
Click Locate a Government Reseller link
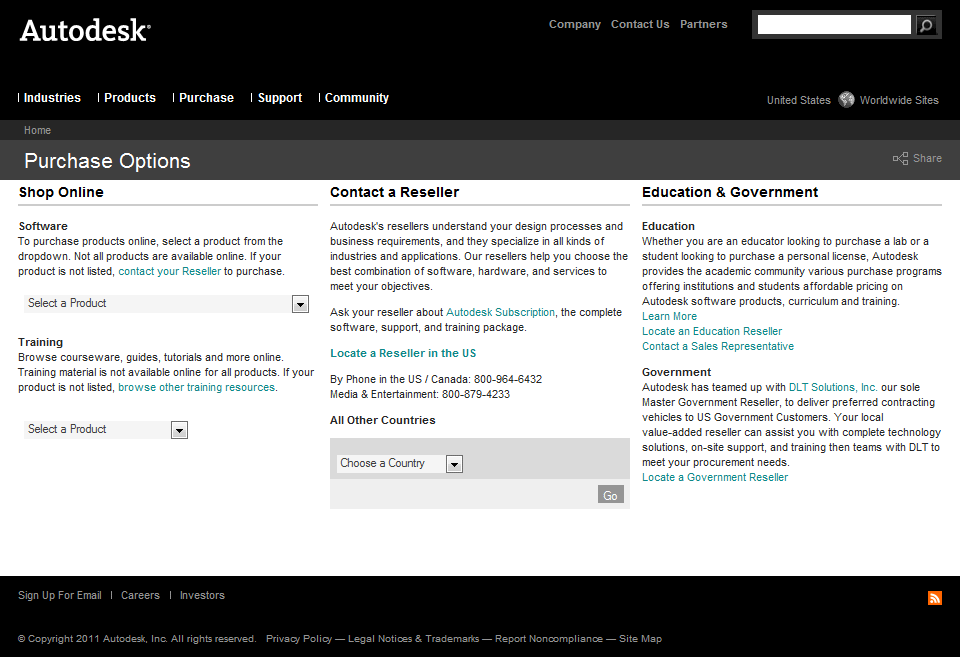click(x=715, y=478)
